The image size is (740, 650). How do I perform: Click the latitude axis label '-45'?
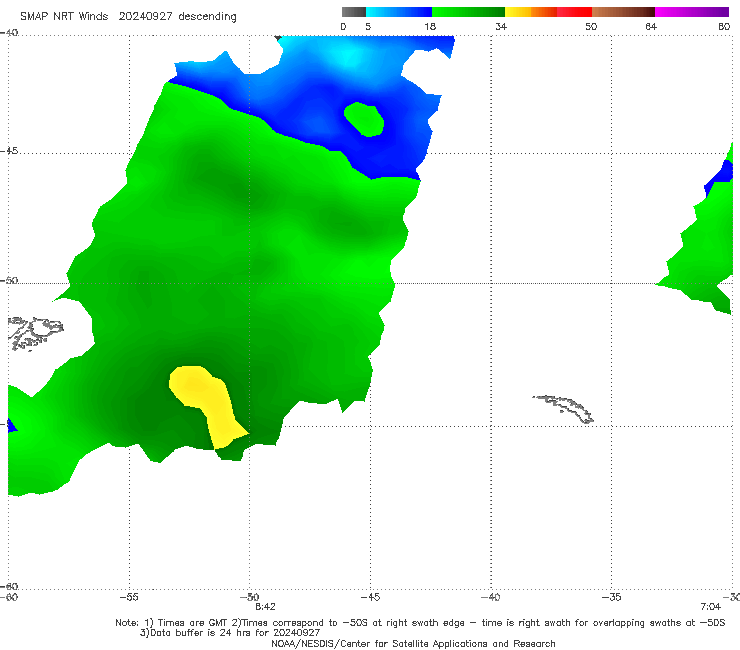(x=9, y=151)
